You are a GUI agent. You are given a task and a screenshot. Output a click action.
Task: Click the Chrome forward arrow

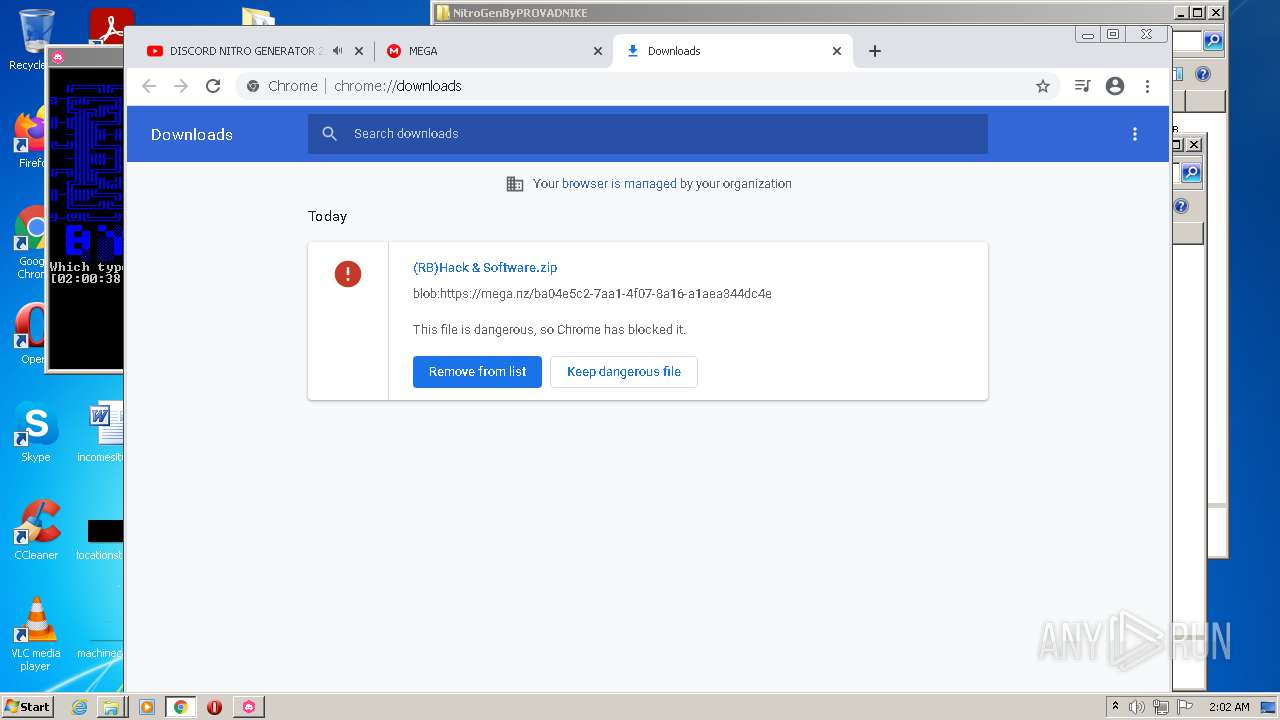click(x=181, y=86)
